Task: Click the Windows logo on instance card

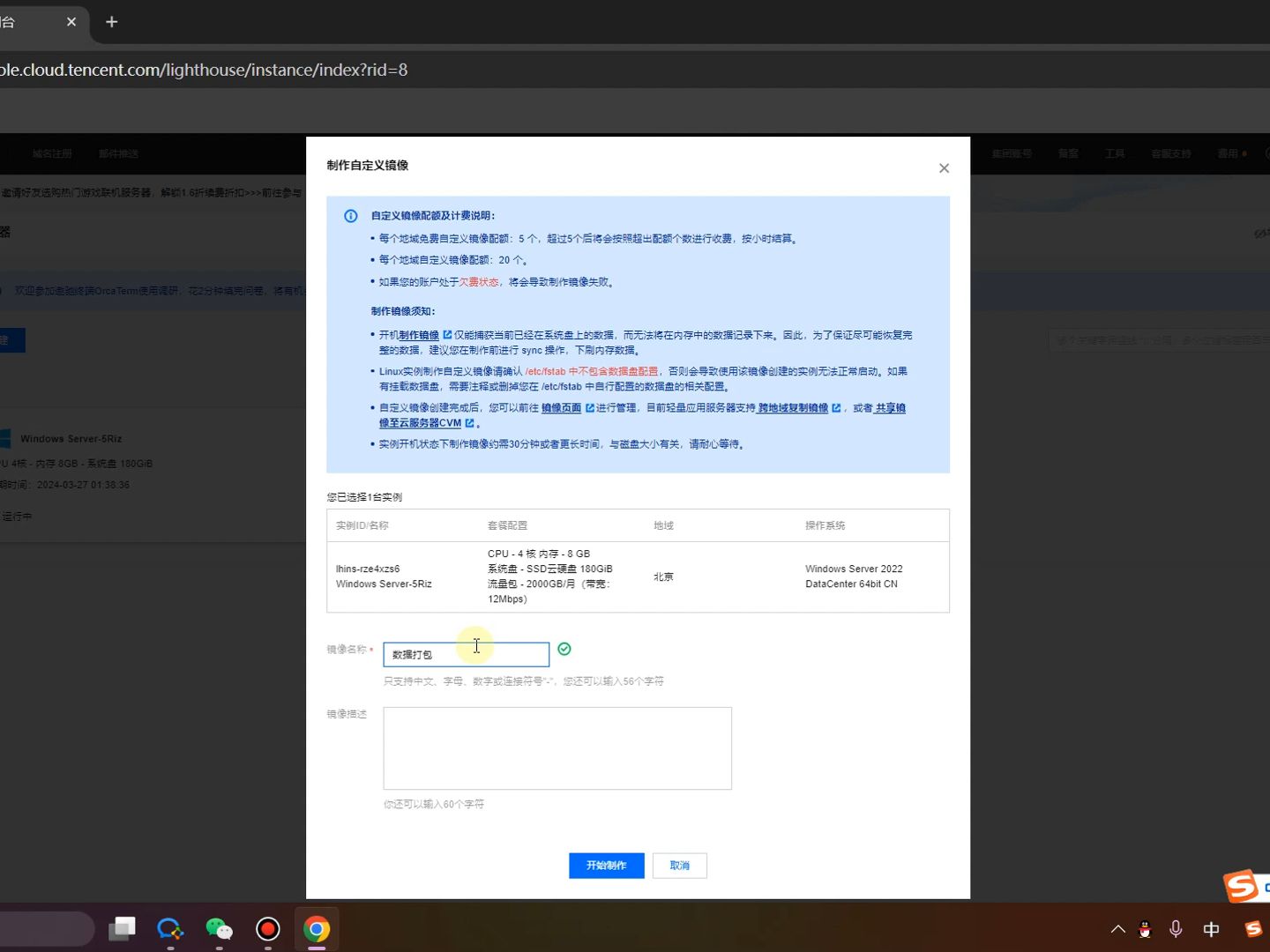Action: click(4, 438)
